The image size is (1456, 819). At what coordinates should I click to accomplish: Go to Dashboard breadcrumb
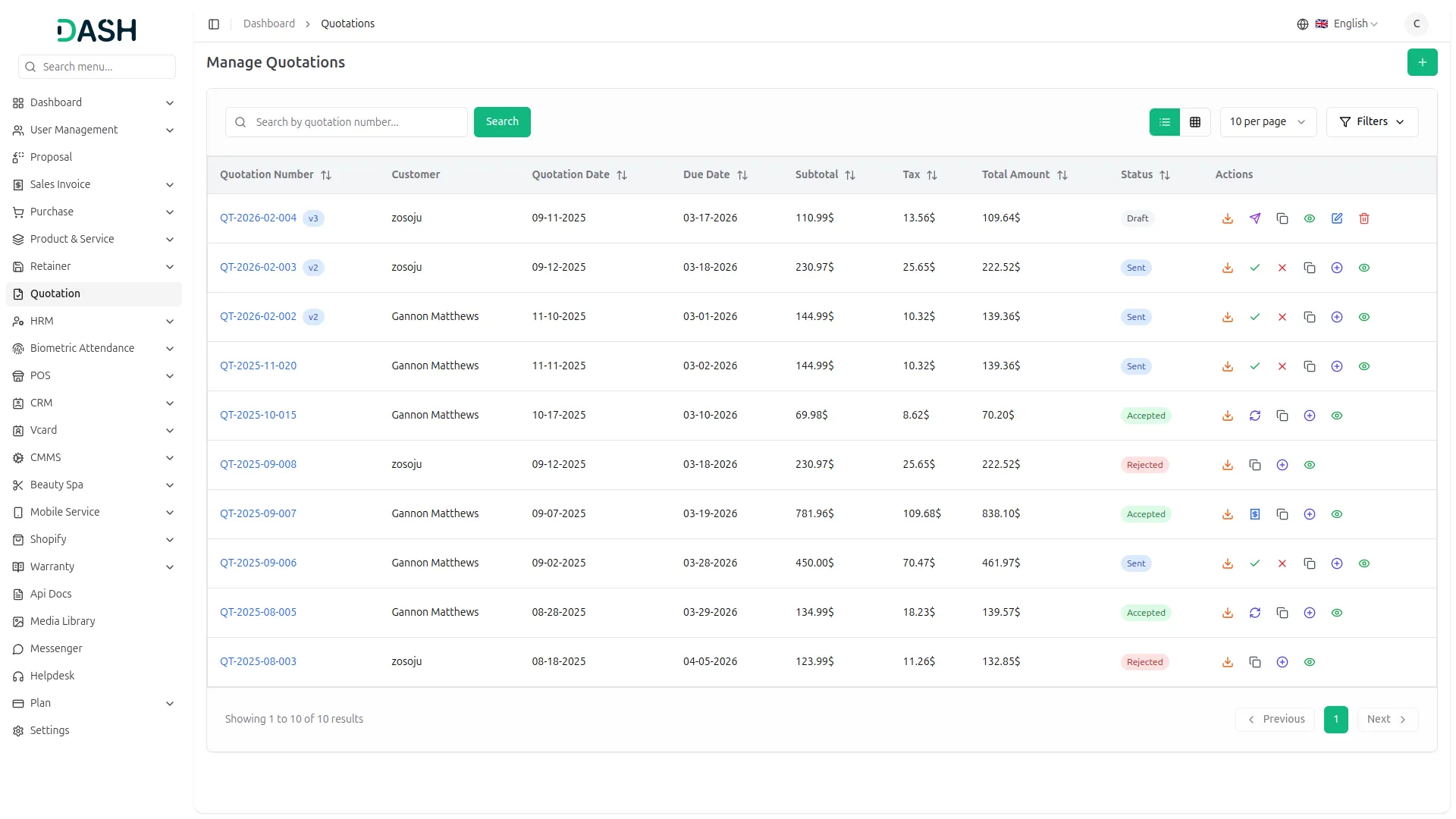pyautogui.click(x=268, y=24)
